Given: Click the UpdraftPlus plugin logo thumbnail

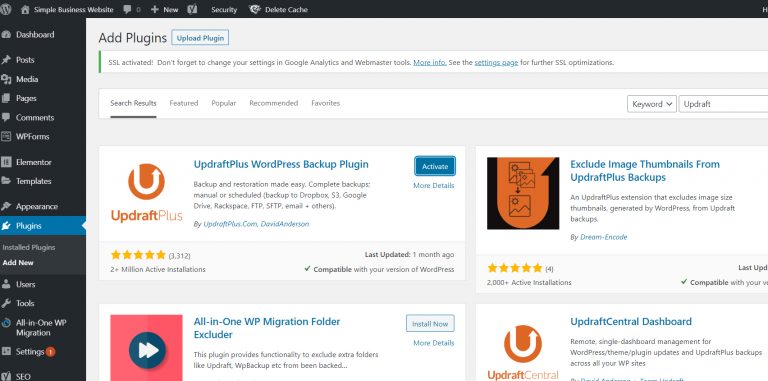Looking at the screenshot, I should point(146,193).
